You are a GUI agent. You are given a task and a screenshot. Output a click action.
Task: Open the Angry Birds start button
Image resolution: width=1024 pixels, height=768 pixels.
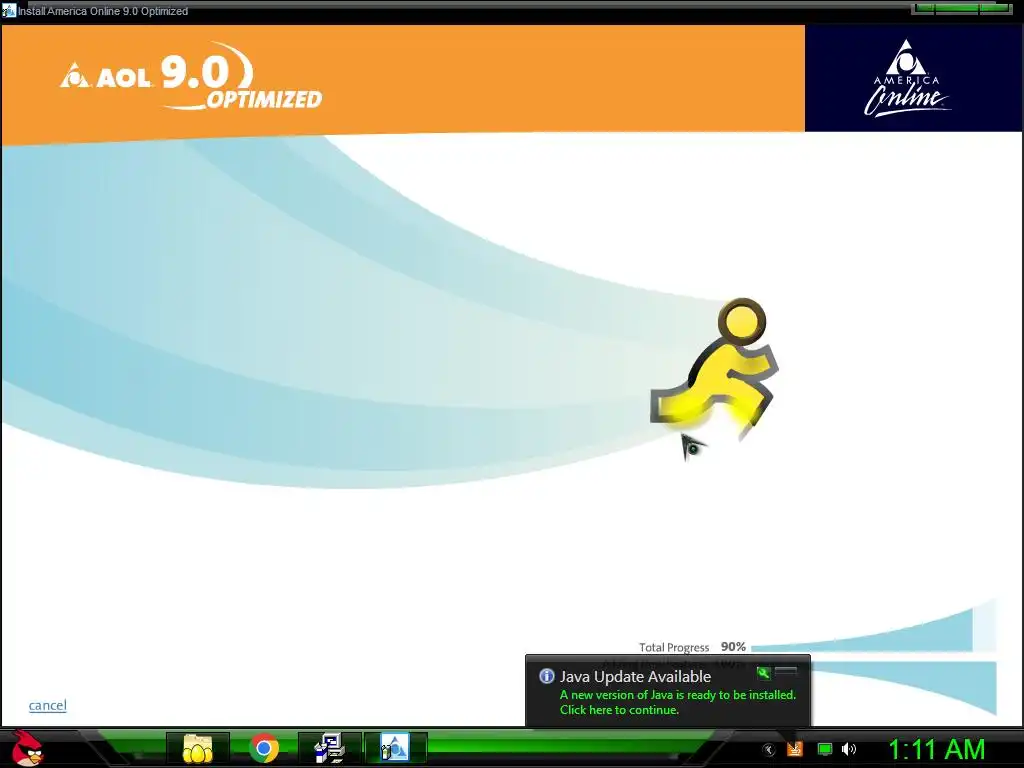27,748
